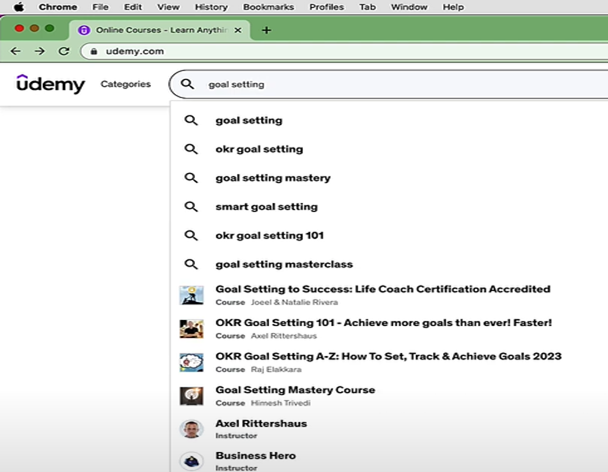The image size is (608, 472).
Task: Open the Profiles menu
Action: 326,7
